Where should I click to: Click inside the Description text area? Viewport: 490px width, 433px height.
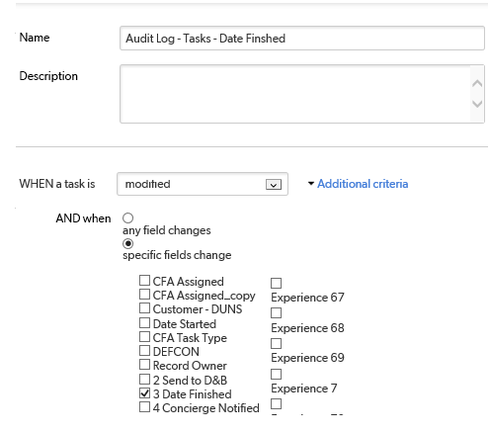(x=295, y=94)
